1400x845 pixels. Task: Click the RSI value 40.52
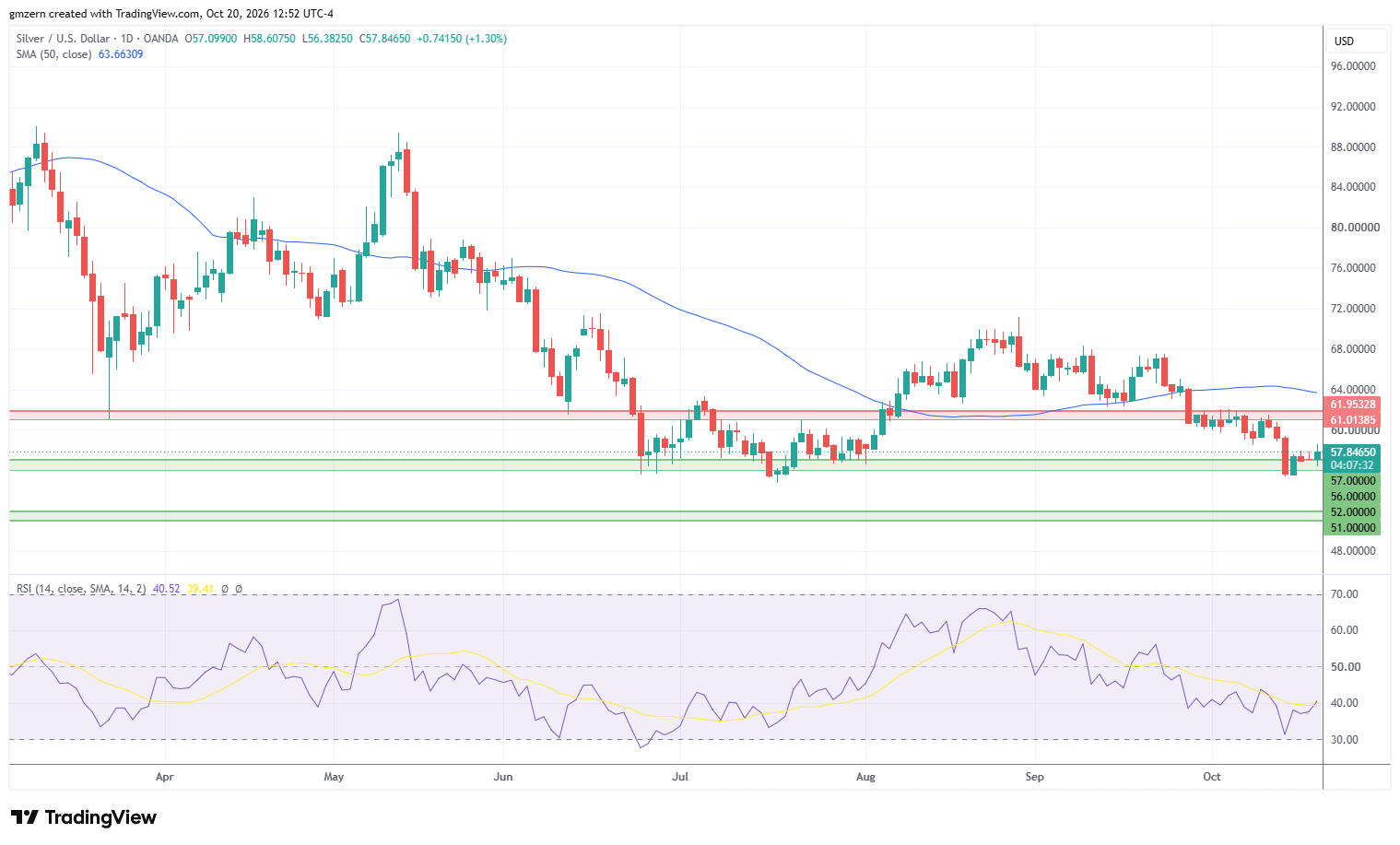coord(166,589)
